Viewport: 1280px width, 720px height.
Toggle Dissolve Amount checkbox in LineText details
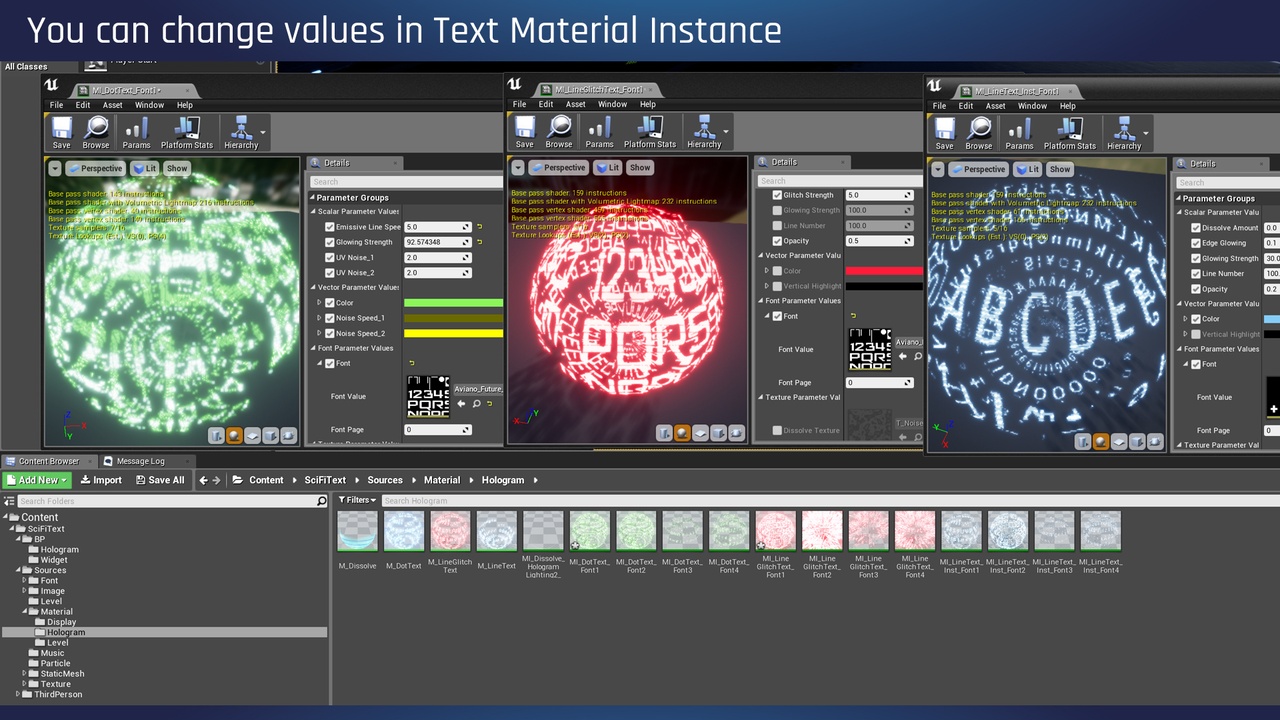pyautogui.click(x=1196, y=228)
